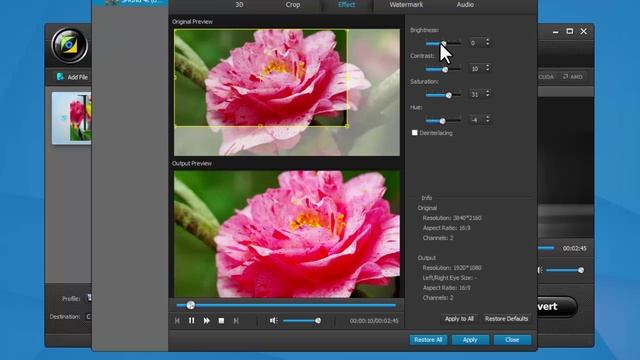The height and width of the screenshot is (360, 640).
Task: Click the Brightness slider handle
Action: 444,43
